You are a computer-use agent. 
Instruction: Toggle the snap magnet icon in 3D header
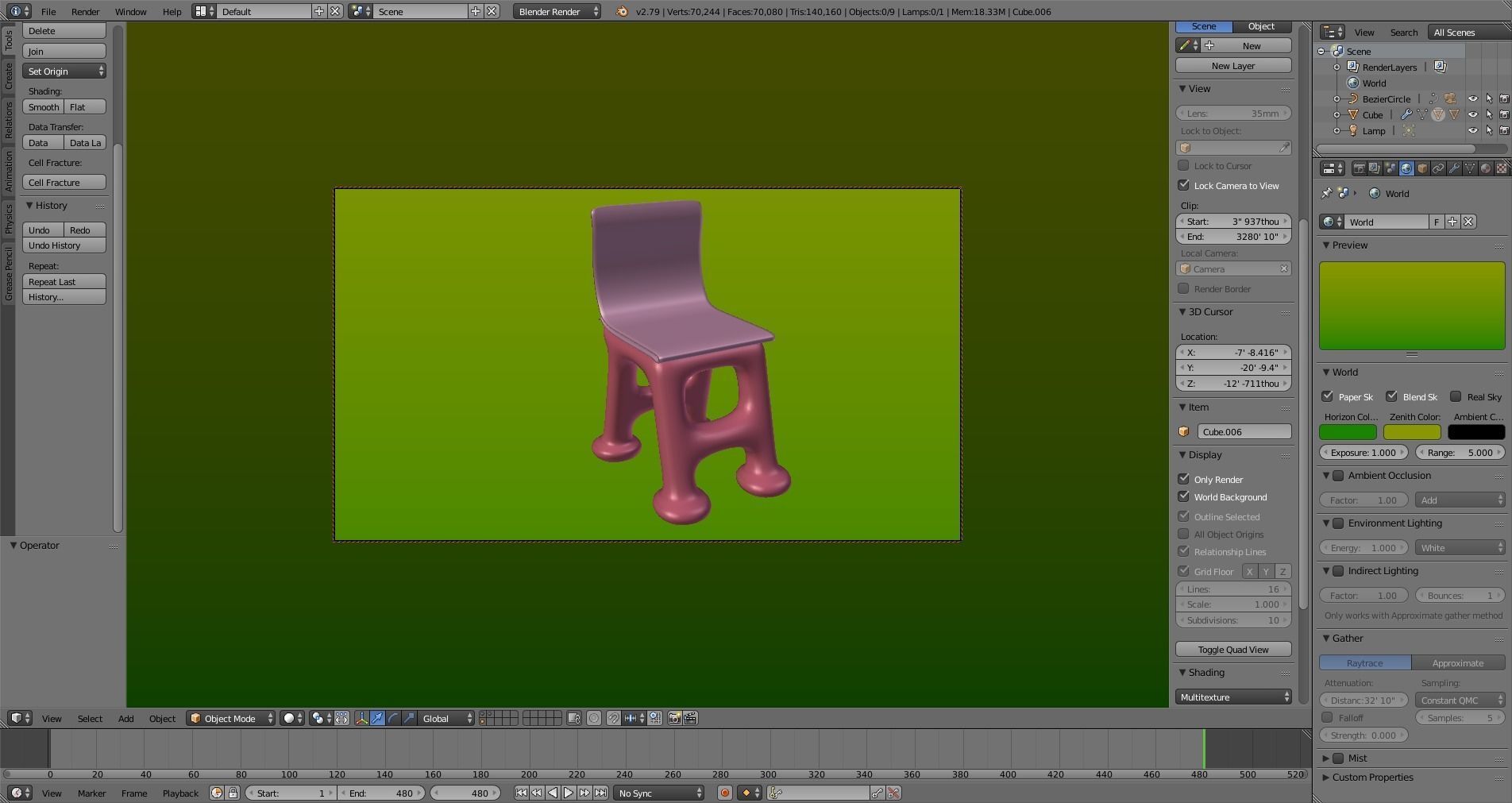(x=613, y=718)
